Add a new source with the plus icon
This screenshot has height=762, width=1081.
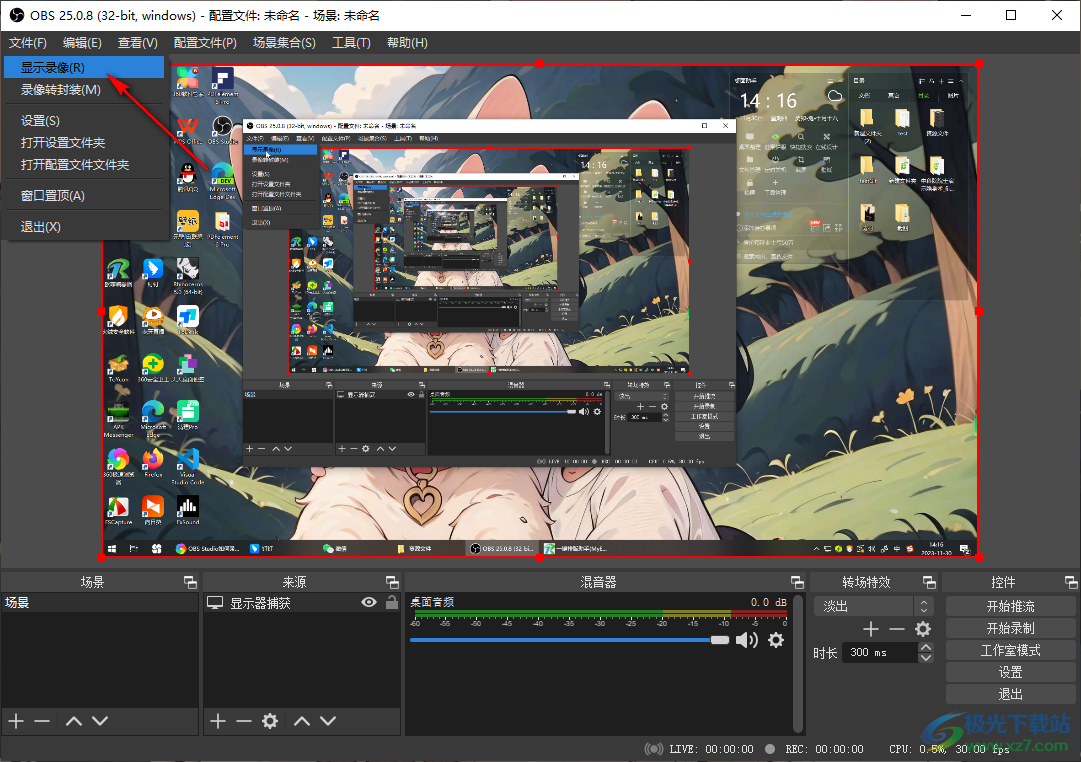pos(218,721)
